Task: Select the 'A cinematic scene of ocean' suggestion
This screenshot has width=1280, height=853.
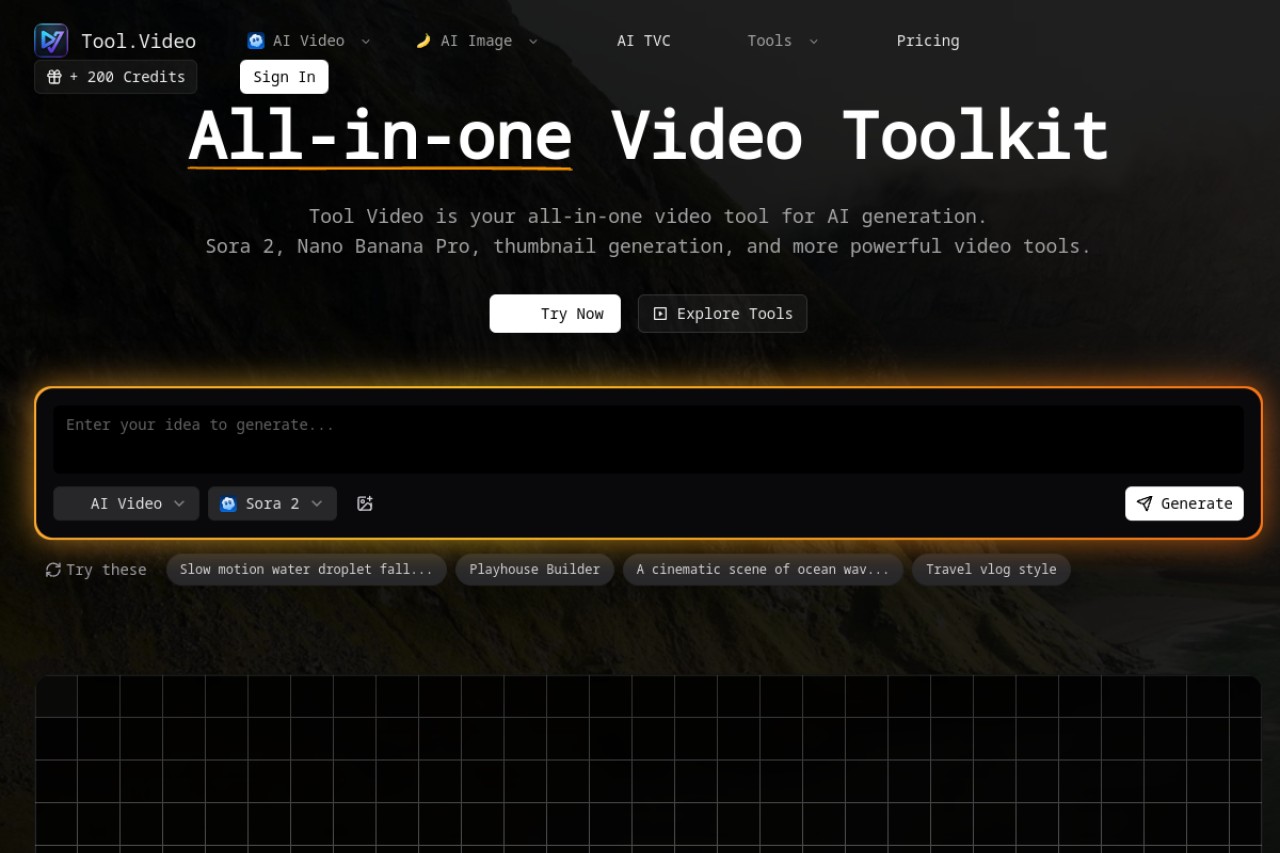Action: point(763,570)
